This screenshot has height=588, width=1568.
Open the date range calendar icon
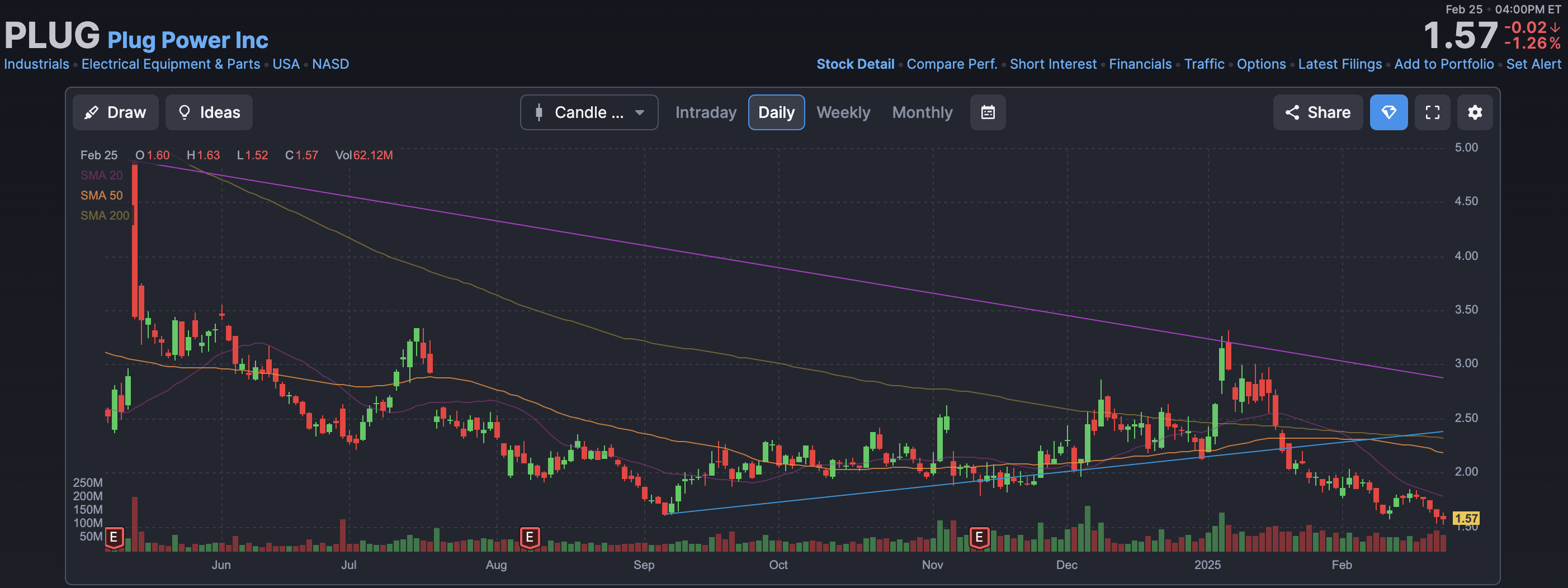pos(988,112)
